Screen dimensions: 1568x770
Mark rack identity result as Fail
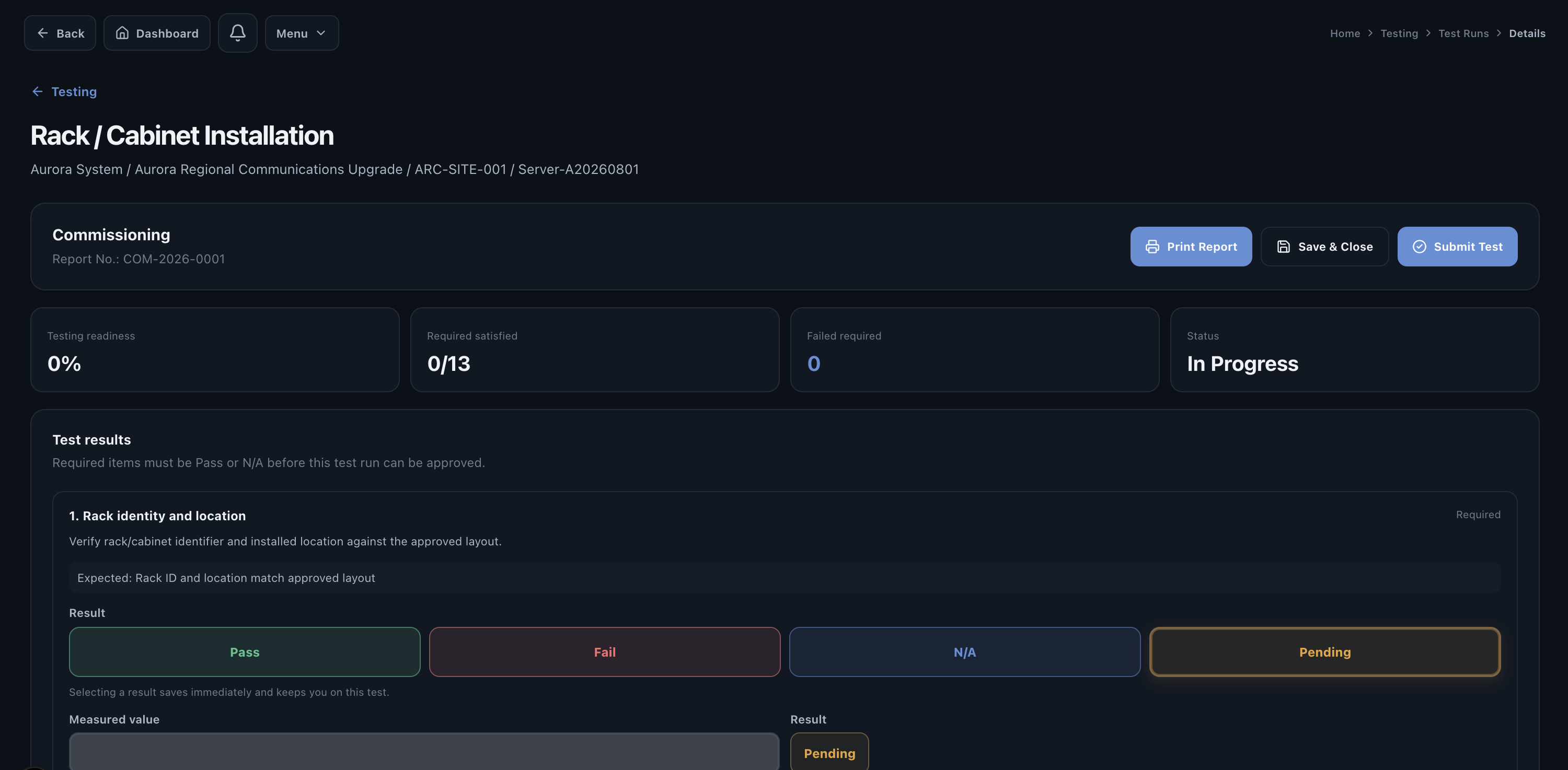click(x=604, y=651)
